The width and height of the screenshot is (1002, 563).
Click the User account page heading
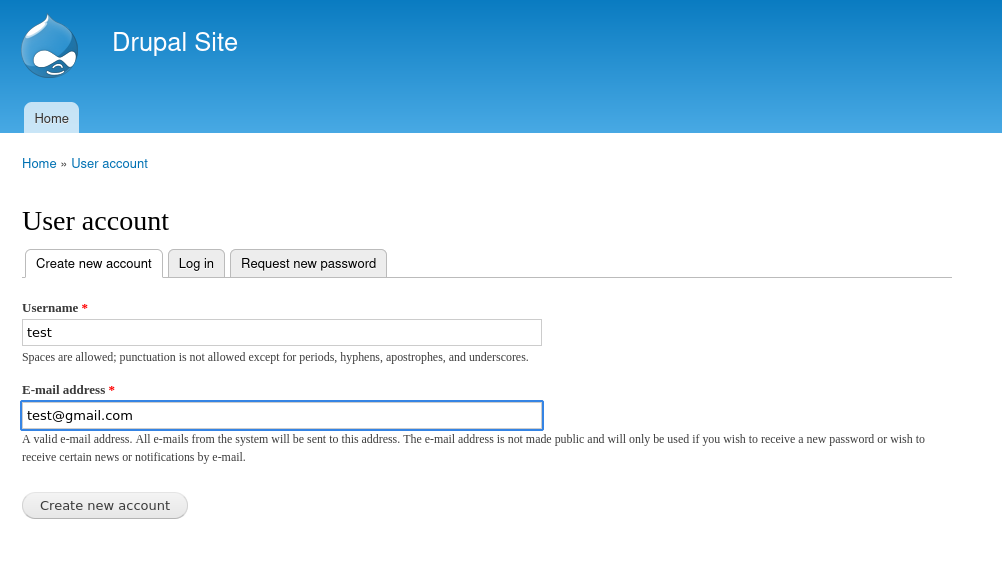coord(95,221)
